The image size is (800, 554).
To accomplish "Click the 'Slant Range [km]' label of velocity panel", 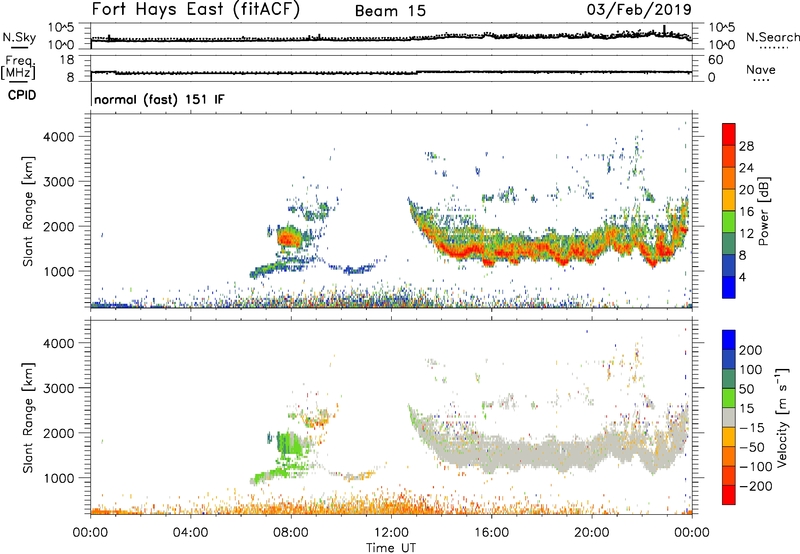I will 28,418.
